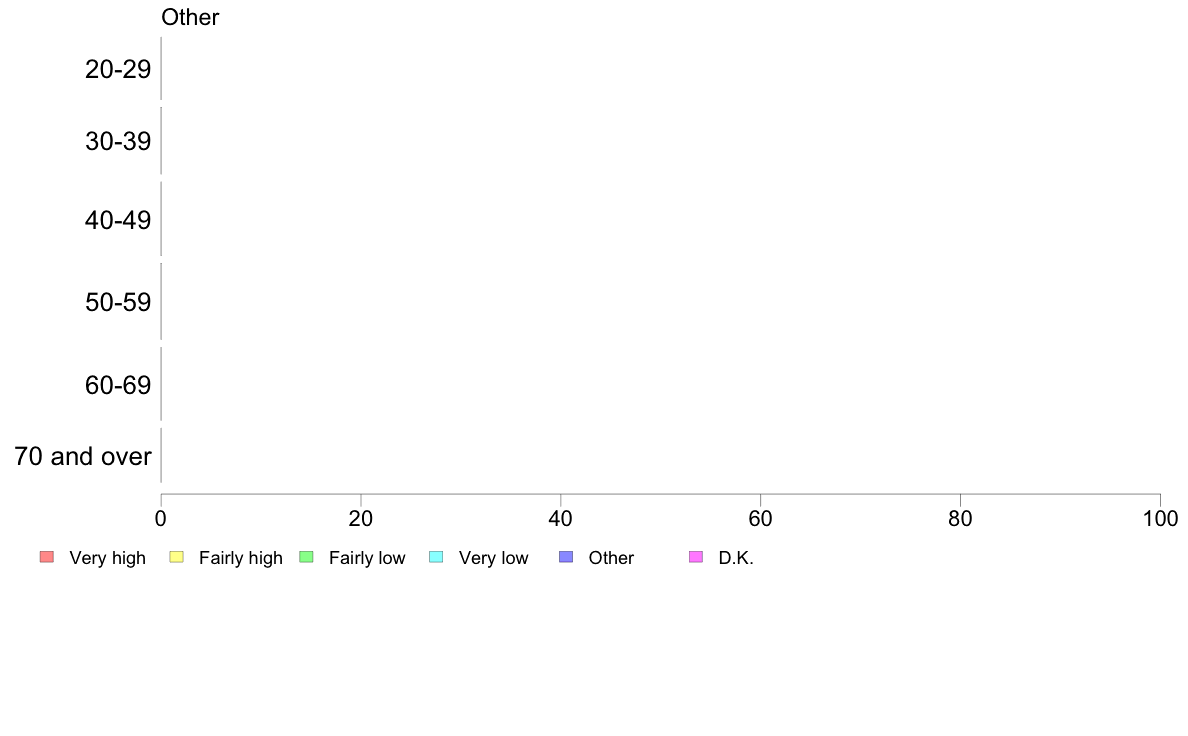Click the magenta D.K. legend swatch
The width and height of the screenshot is (1188, 736).
pos(696,557)
